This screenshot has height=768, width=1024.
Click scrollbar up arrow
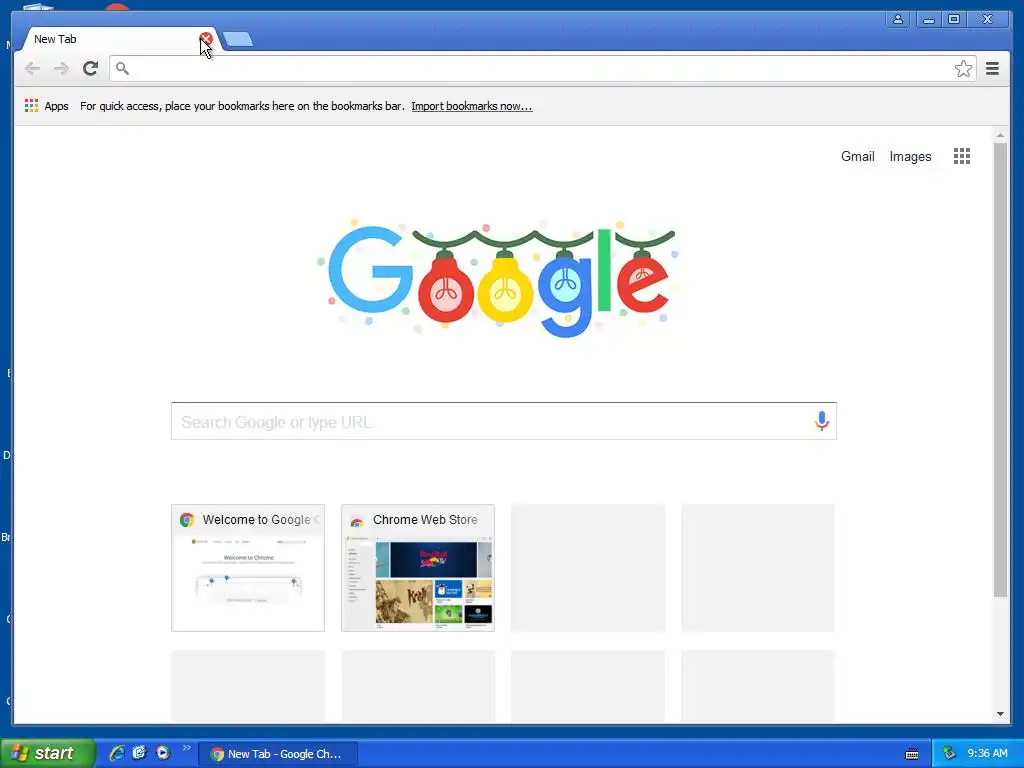[x=1000, y=135]
